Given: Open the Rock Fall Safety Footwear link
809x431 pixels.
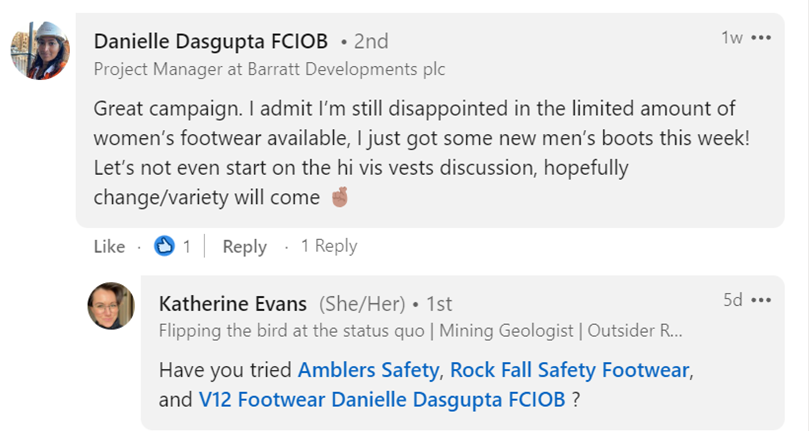Looking at the screenshot, I should click(569, 370).
